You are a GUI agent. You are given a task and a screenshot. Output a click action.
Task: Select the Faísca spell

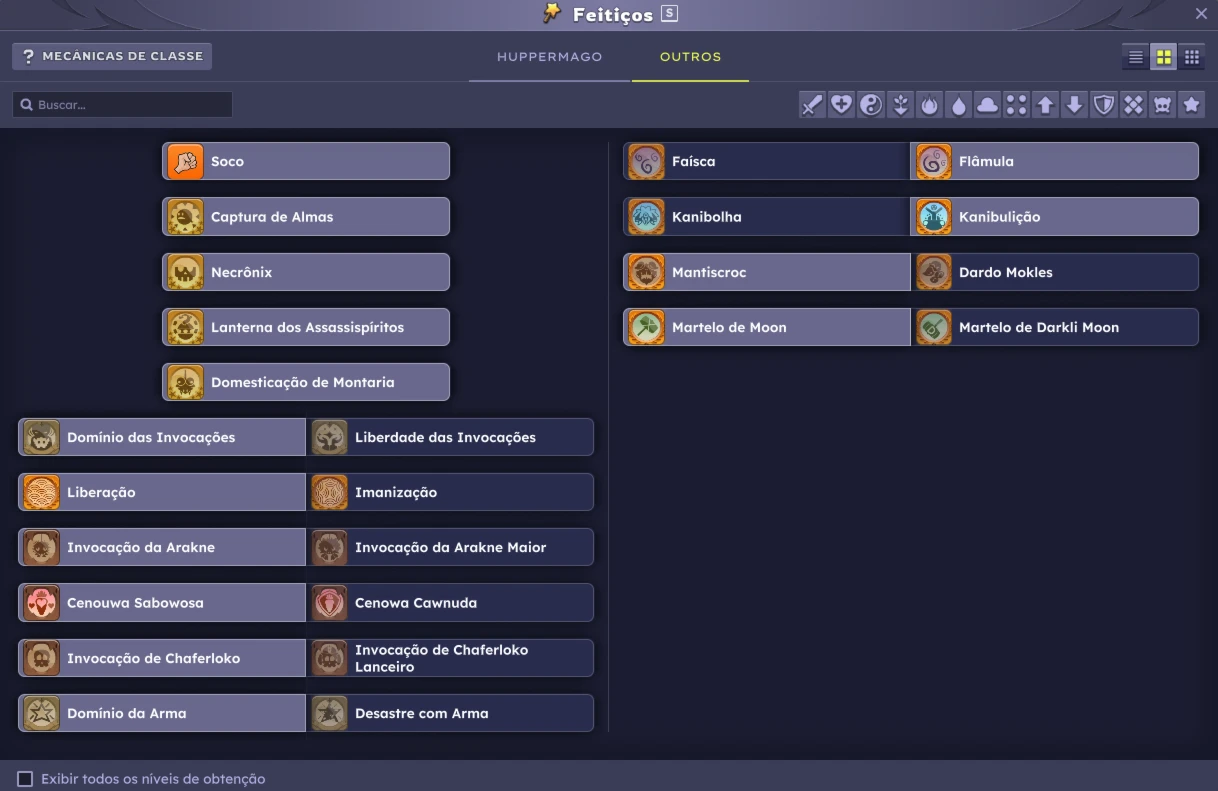[767, 161]
